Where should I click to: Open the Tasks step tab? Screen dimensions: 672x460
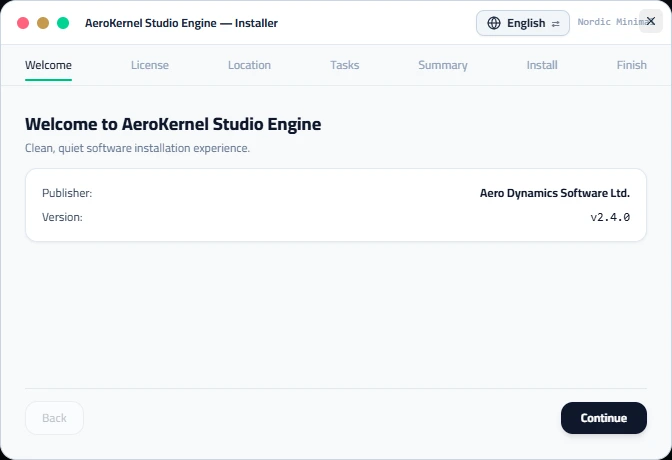(345, 65)
